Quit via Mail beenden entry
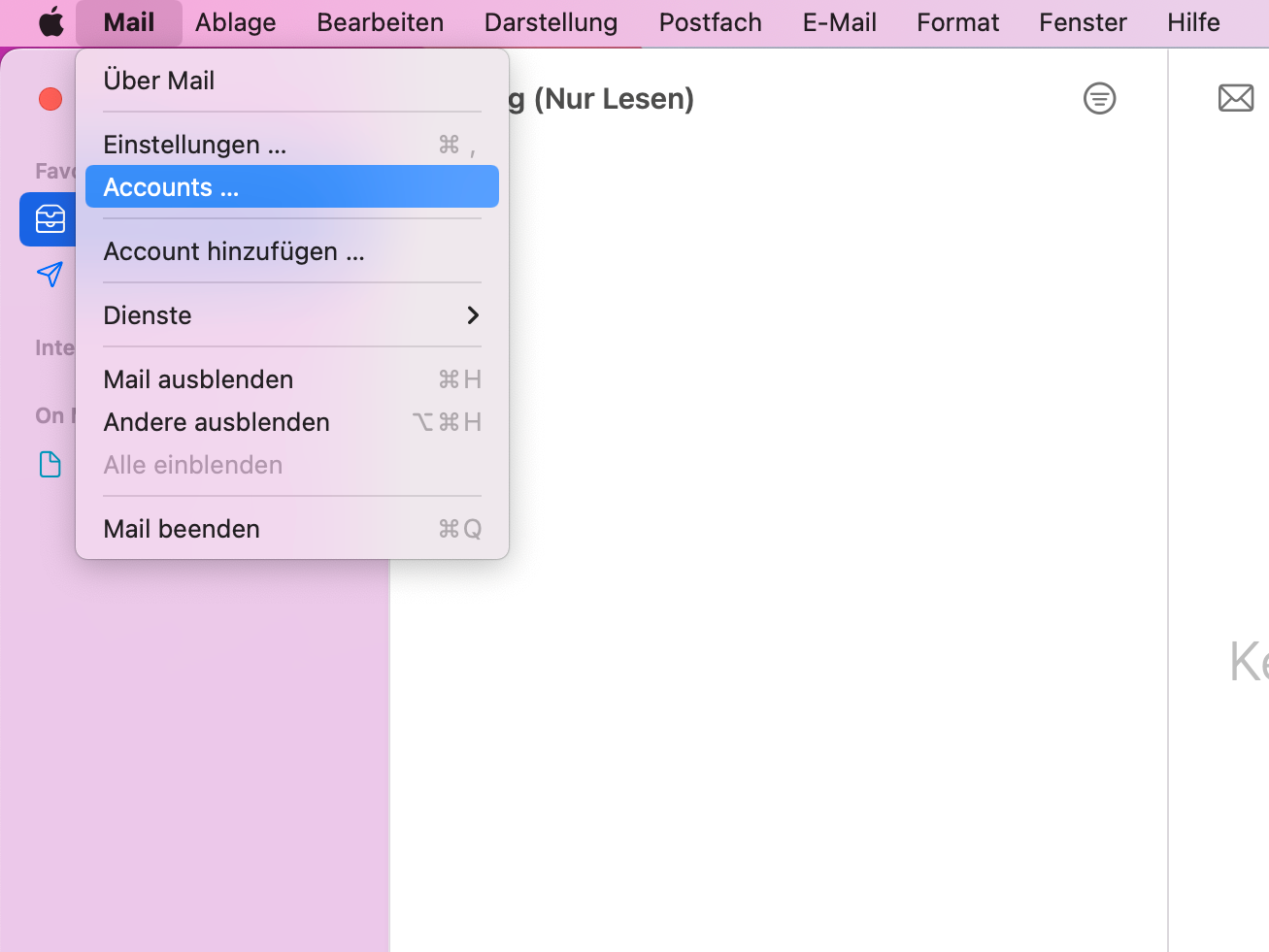 [292, 529]
